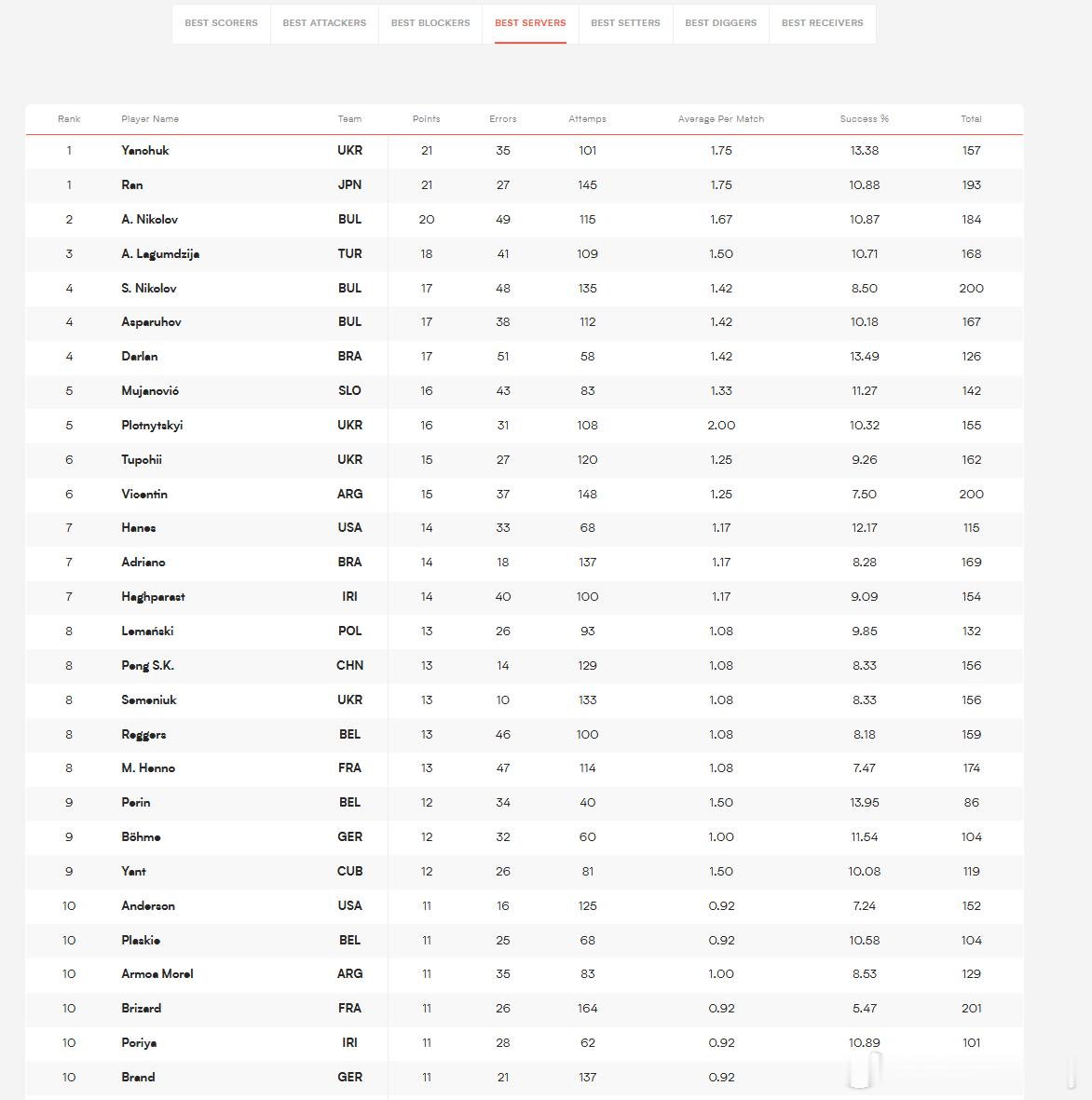Open M. Henno's player page

tap(147, 768)
